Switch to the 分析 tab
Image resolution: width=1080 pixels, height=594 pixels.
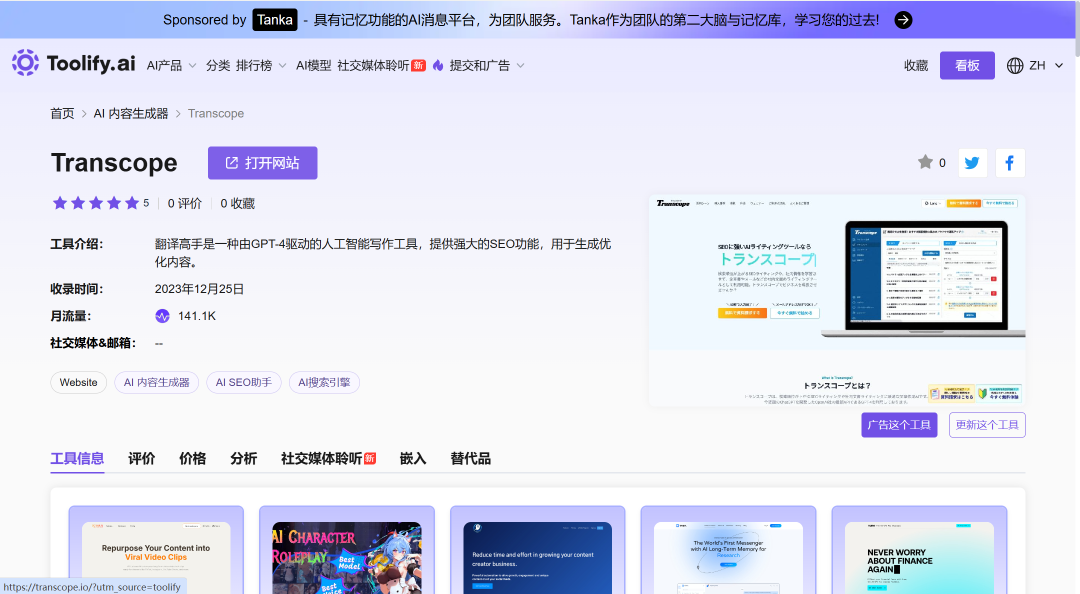(x=244, y=459)
